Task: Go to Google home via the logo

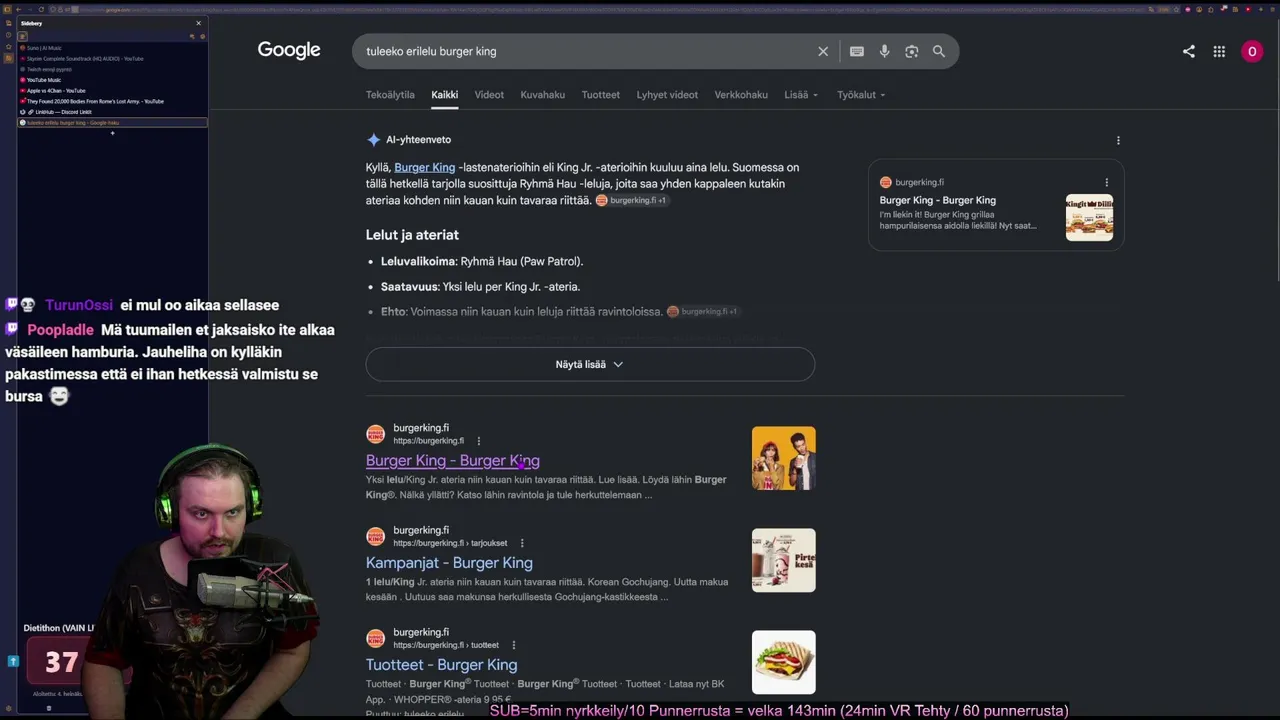Action: [289, 51]
